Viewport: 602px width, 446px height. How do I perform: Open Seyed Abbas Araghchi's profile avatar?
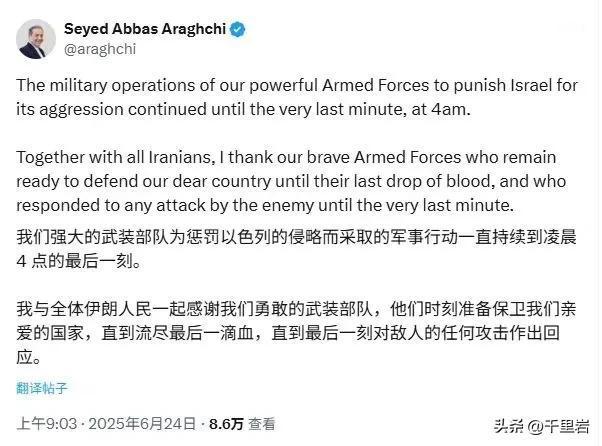click(36, 39)
